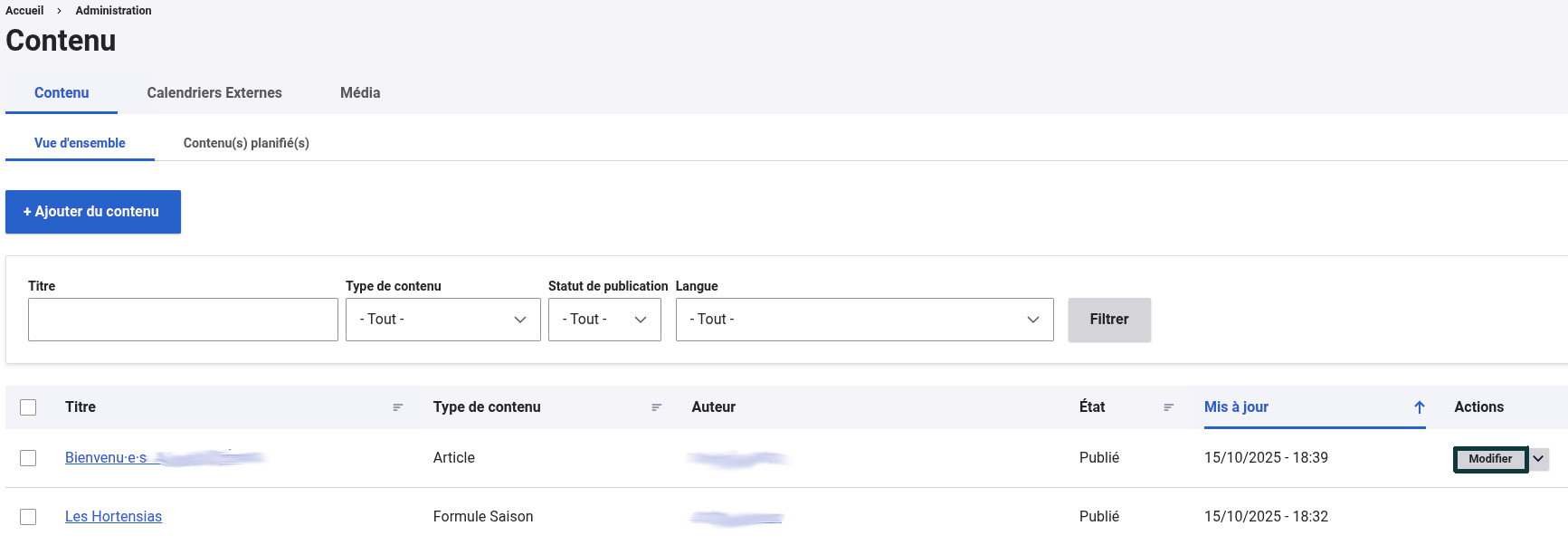Toggle the select-all checkbox in table header

point(28,407)
